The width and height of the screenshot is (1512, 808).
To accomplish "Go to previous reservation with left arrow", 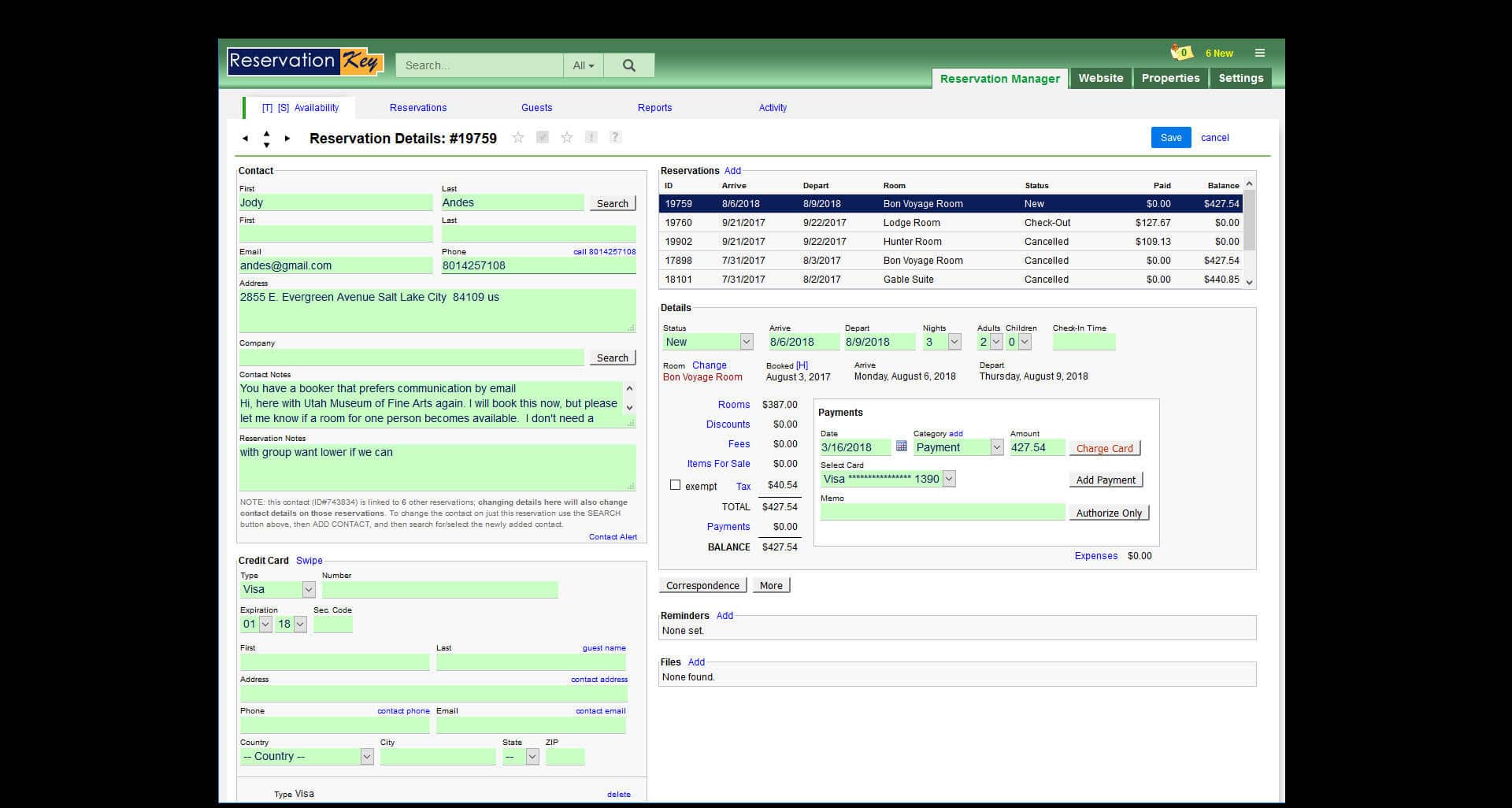I will click(x=245, y=139).
